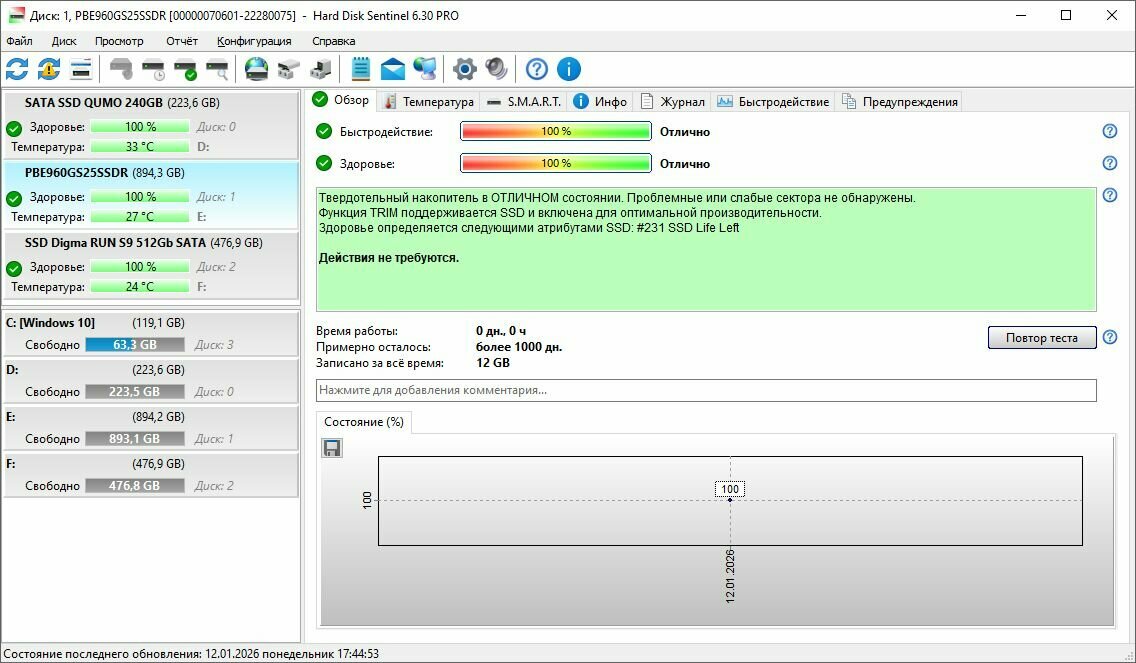Switch to the Предупреждения tab
The width and height of the screenshot is (1136, 663).
pyautogui.click(x=900, y=101)
